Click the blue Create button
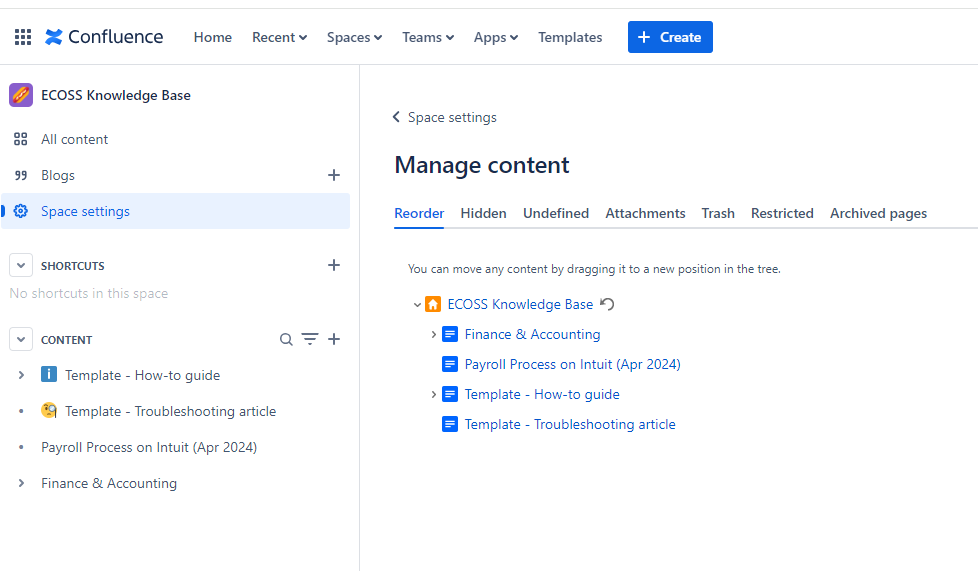This screenshot has height=571, width=978. pos(670,37)
